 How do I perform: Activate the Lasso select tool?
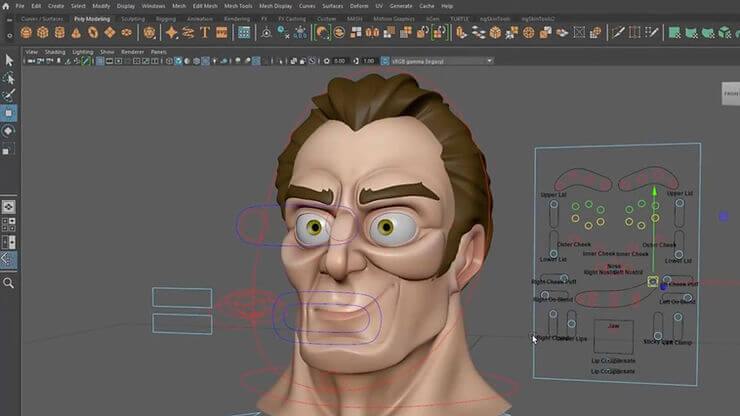point(8,78)
